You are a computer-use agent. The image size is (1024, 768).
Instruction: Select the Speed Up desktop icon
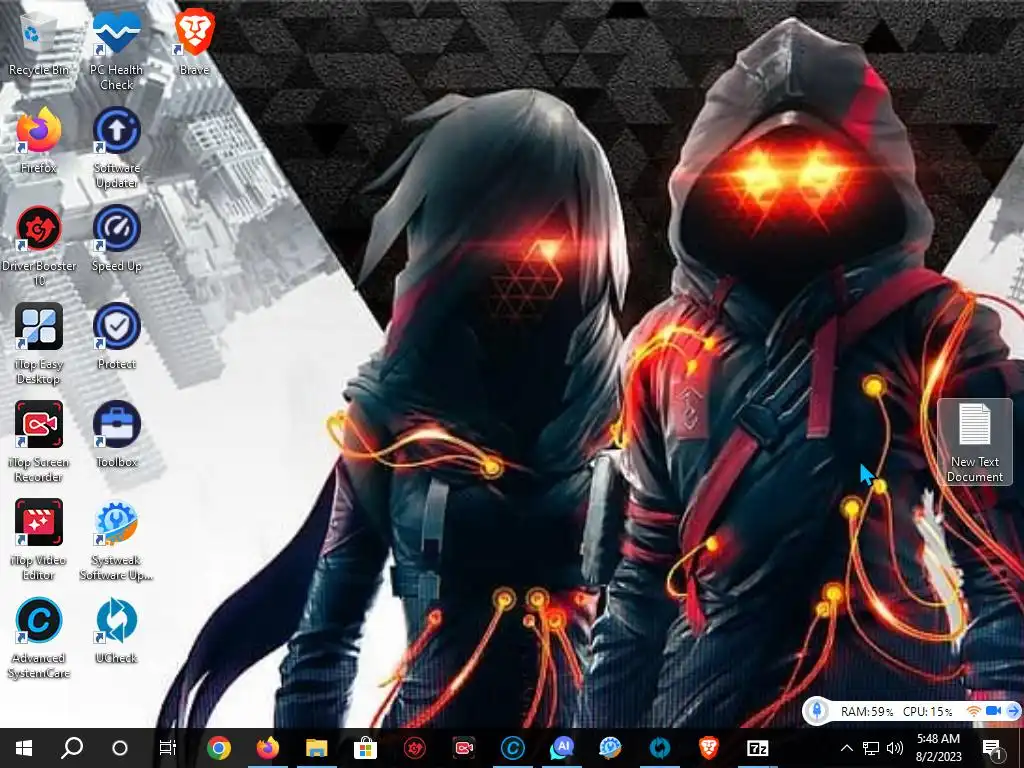tap(116, 239)
